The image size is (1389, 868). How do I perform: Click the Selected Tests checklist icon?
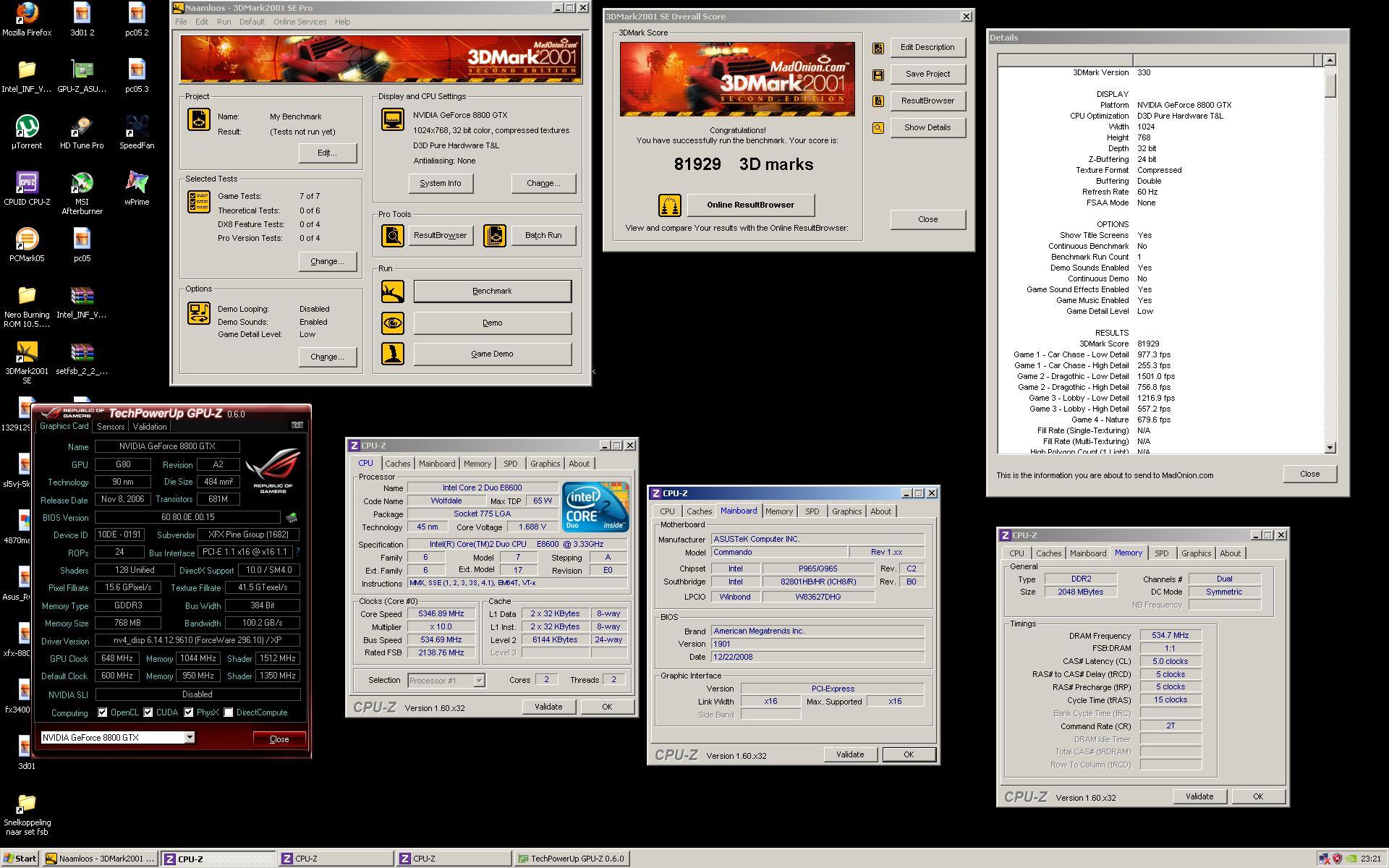point(199,202)
